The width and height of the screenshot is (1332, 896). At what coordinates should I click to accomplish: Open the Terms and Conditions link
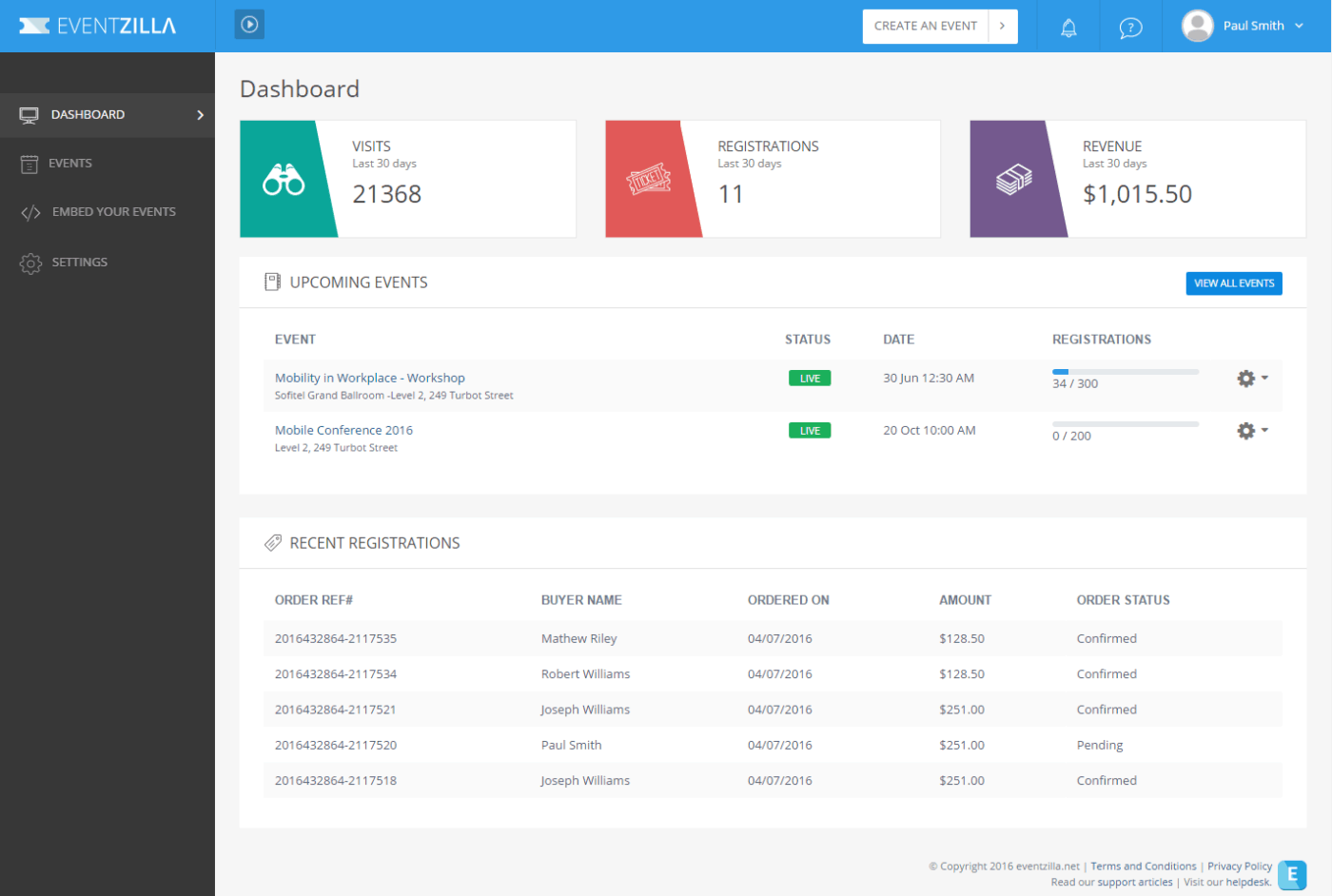coord(1143,866)
